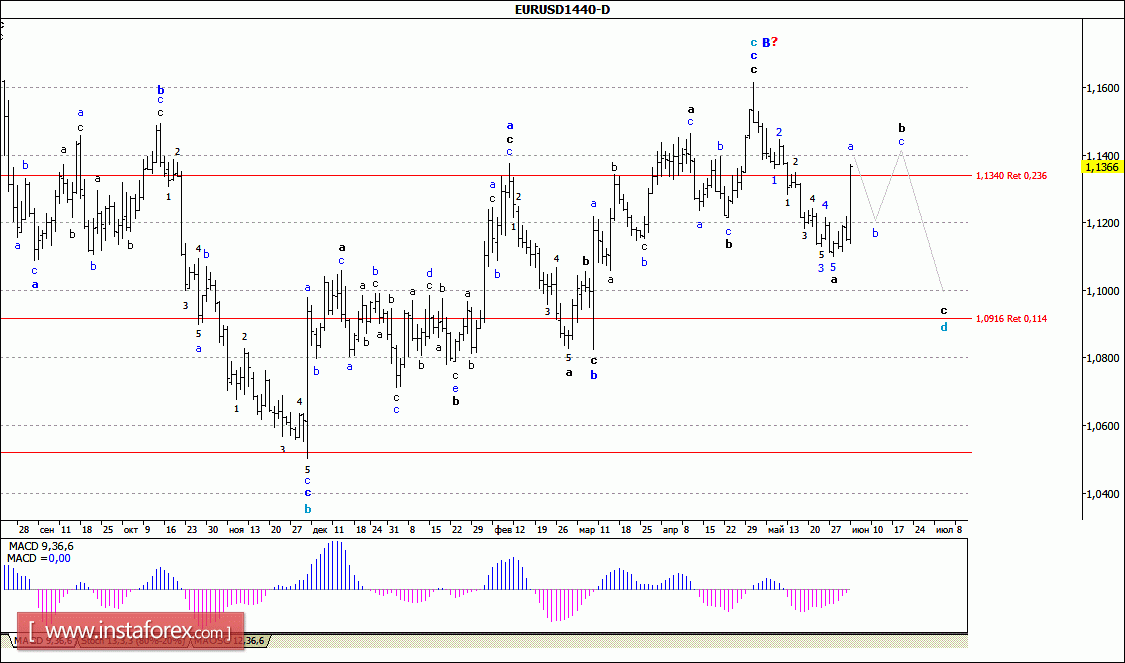Click the 'MACD 9,36,6' indicator caption
The width and height of the screenshot is (1125, 663).
(x=40, y=547)
